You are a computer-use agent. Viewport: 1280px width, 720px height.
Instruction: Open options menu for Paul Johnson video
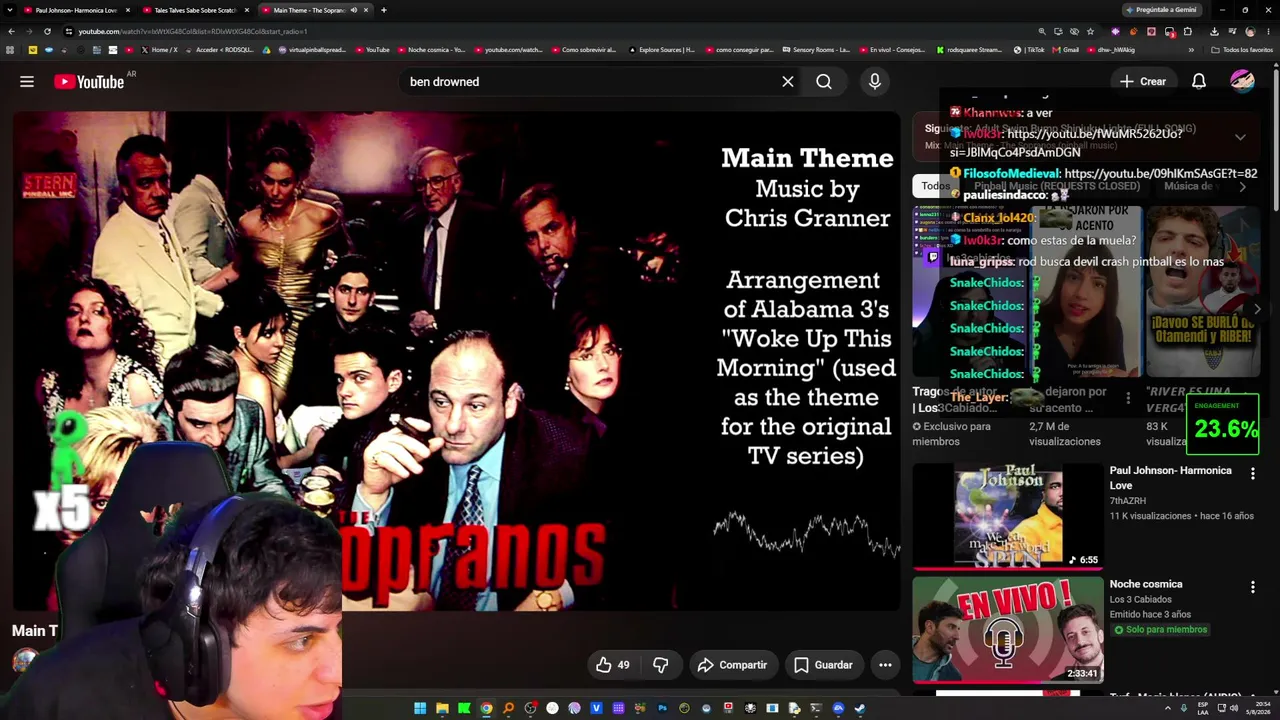(1252, 474)
